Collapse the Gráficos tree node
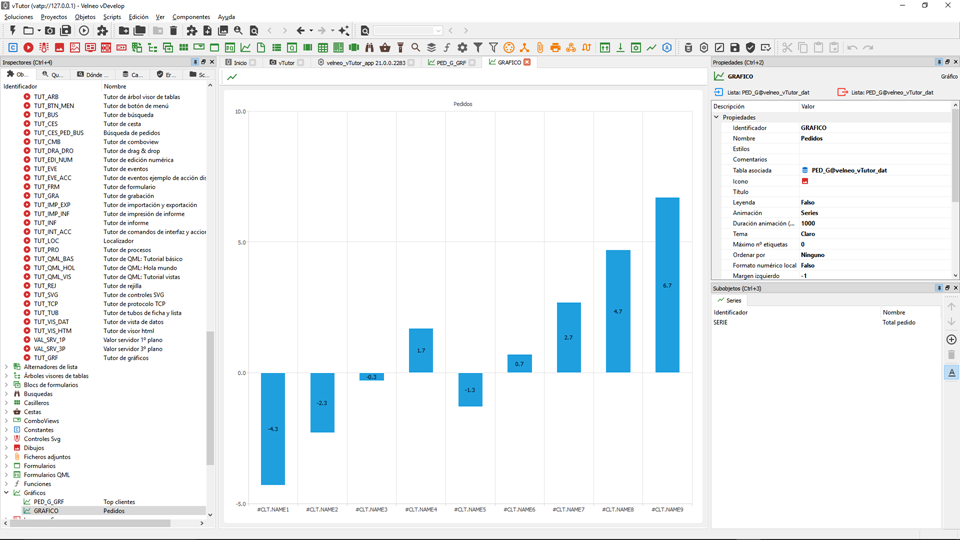The image size is (960, 540). 7,493
